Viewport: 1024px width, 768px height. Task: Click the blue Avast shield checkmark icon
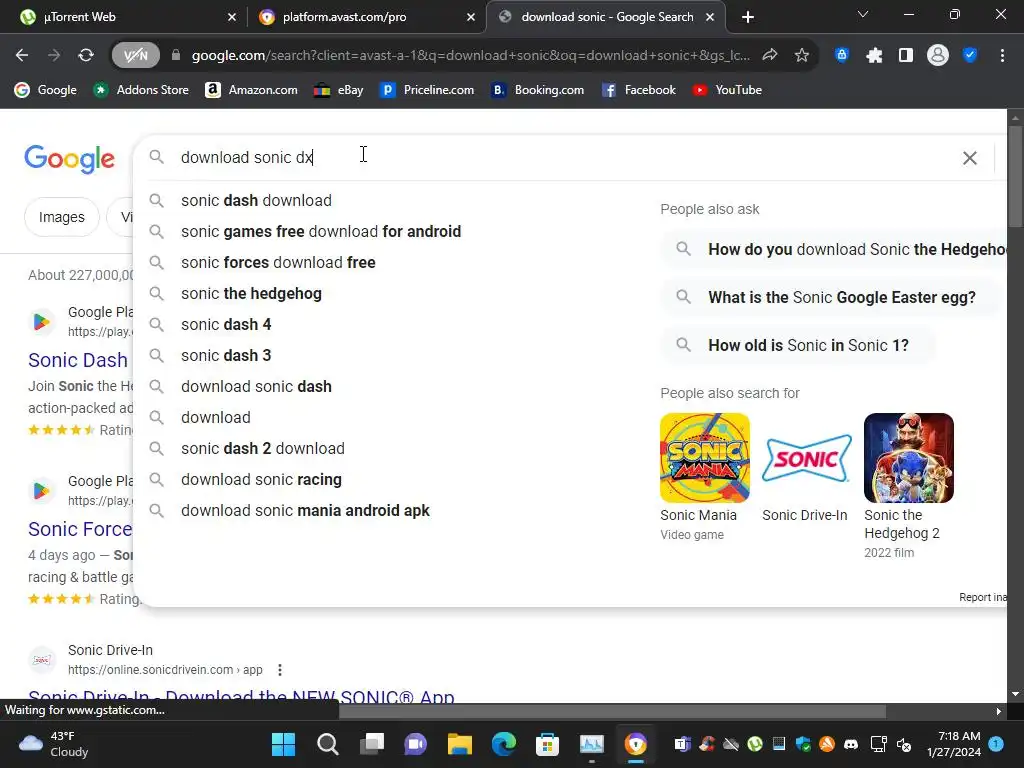tap(970, 56)
